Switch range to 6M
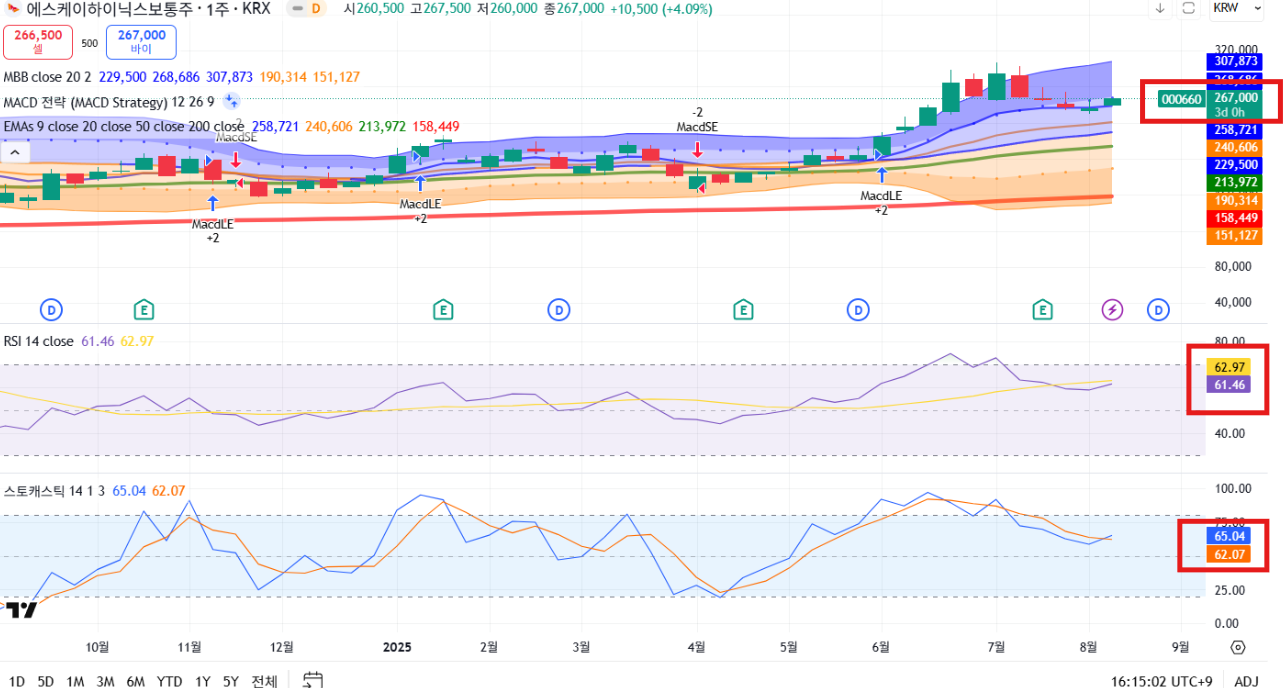Viewport: 1283px width, 688px height. [x=135, y=681]
